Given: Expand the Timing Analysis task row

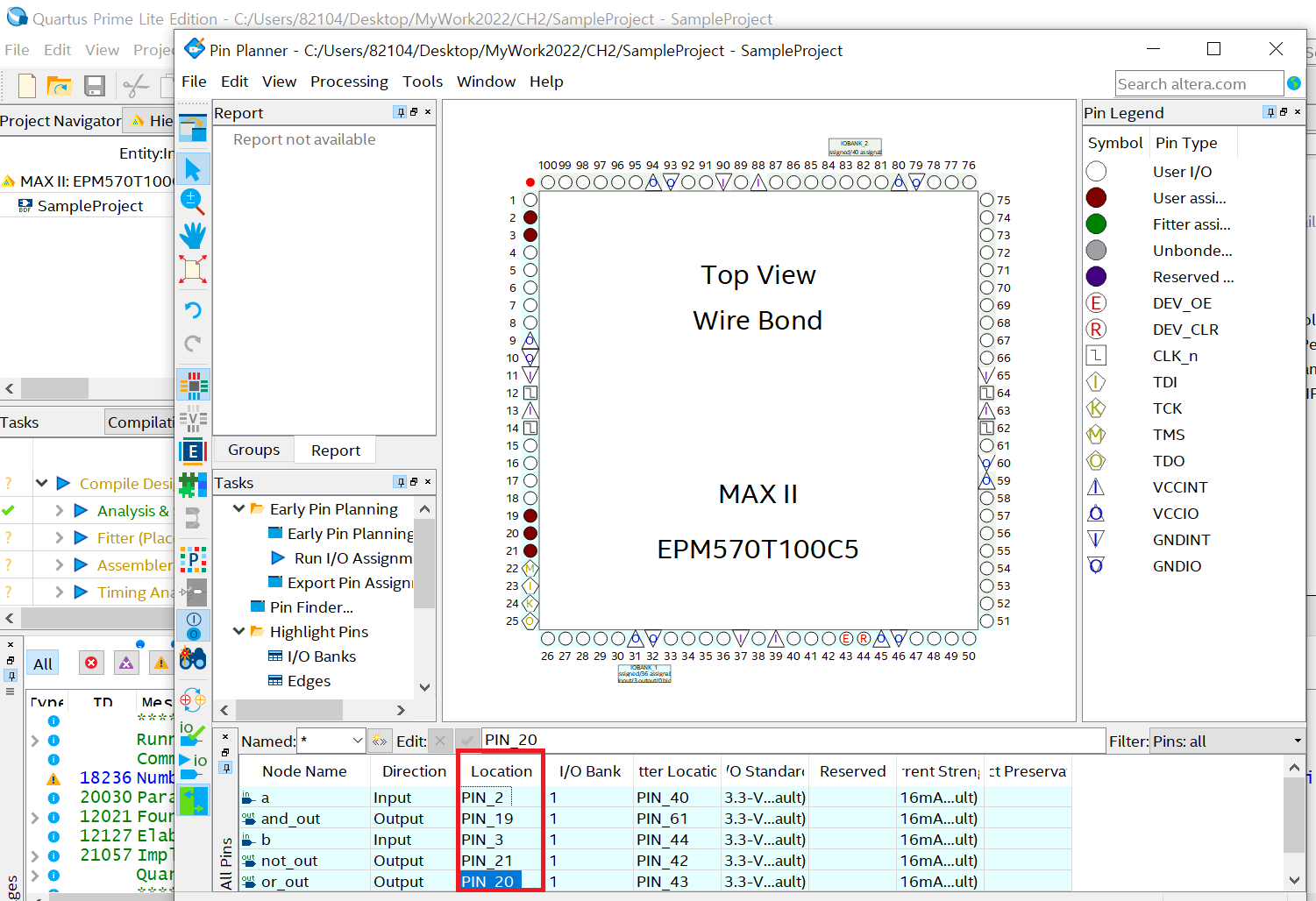Looking at the screenshot, I should pos(59,592).
